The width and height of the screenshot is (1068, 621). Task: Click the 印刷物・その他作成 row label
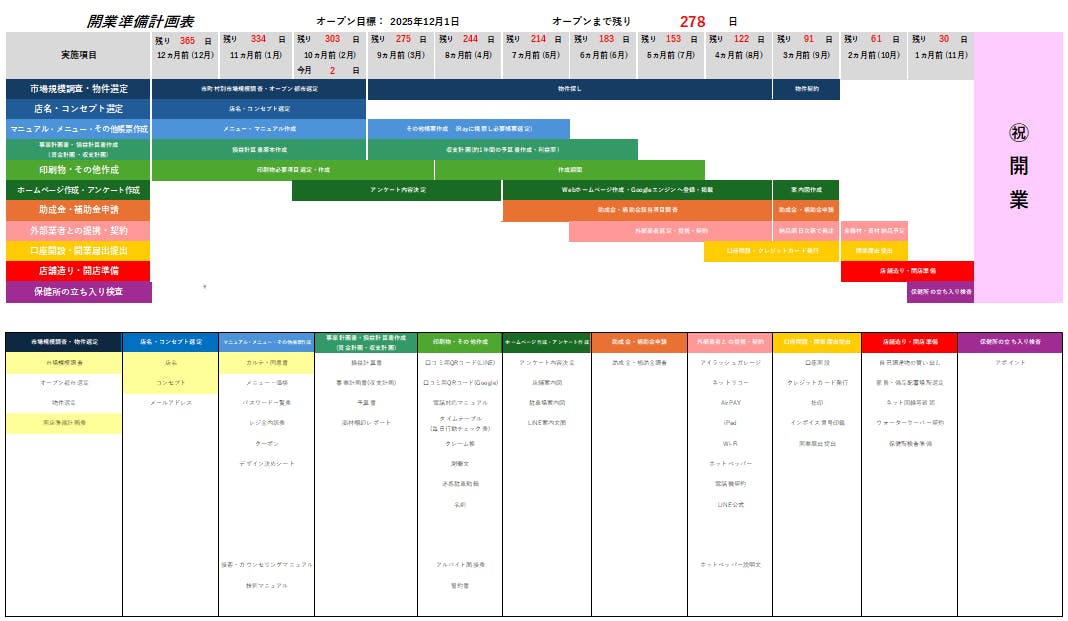pyautogui.click(x=79, y=170)
